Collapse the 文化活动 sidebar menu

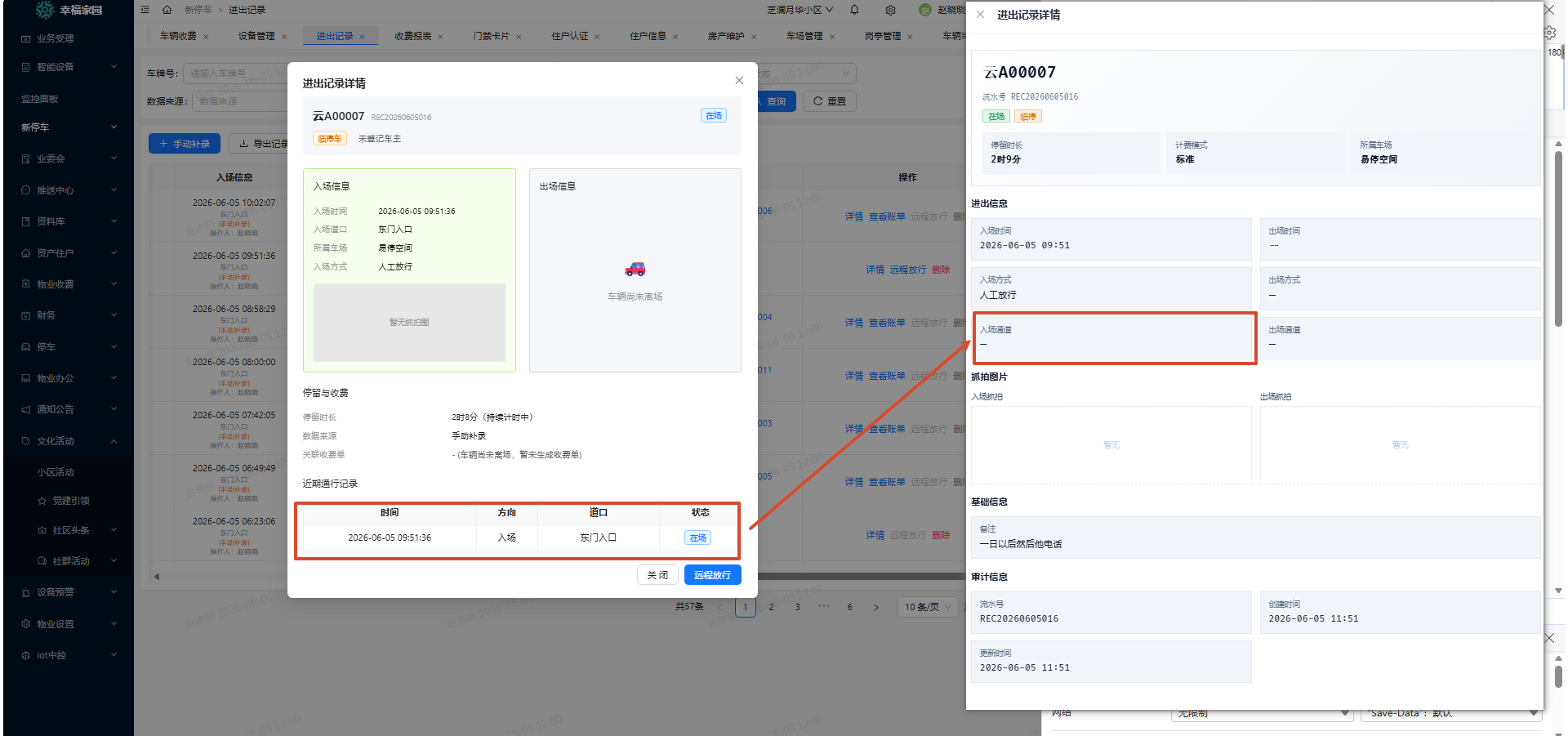coord(114,441)
